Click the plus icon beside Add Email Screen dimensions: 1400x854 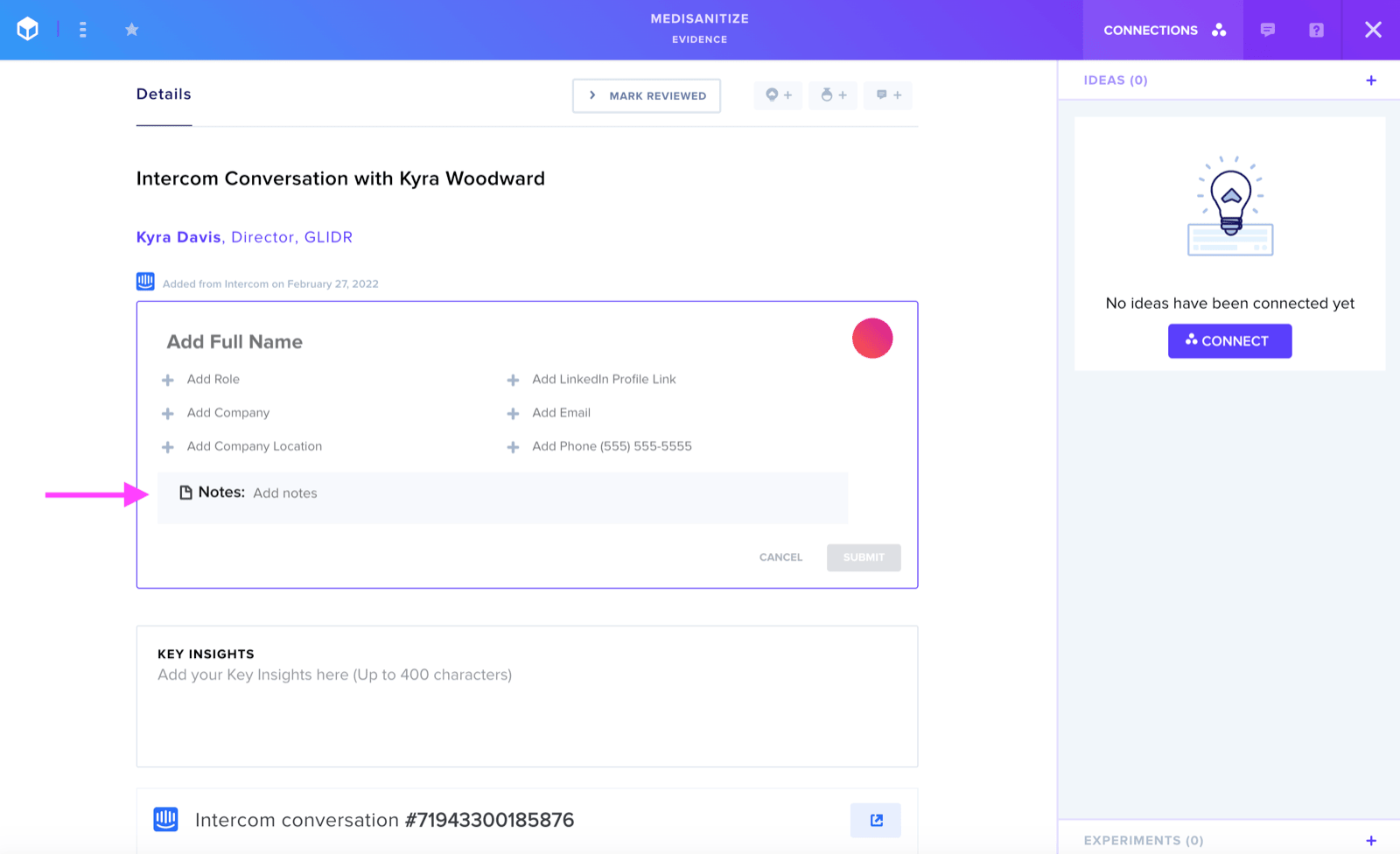click(x=514, y=414)
